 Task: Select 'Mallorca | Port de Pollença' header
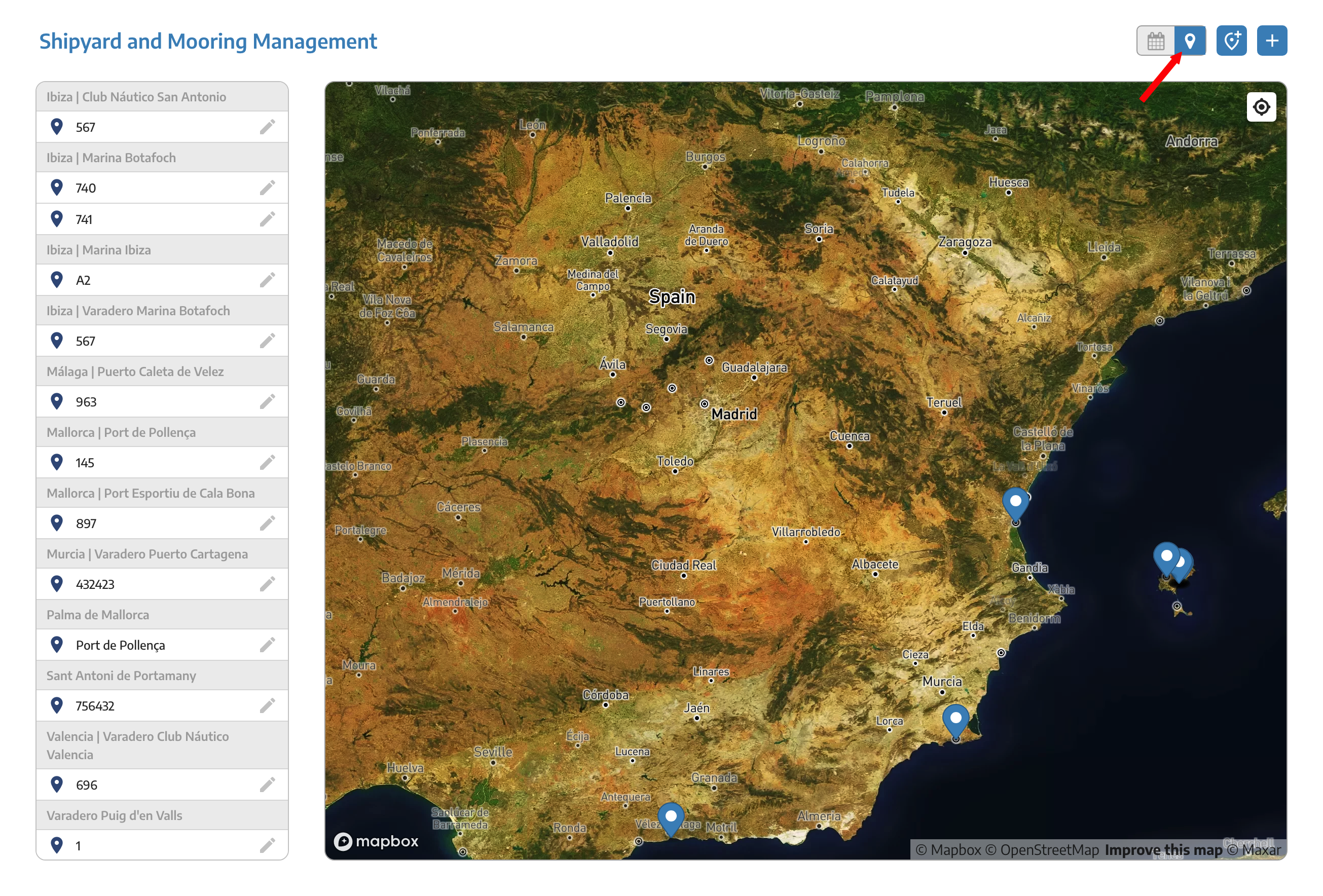pyautogui.click(x=162, y=433)
